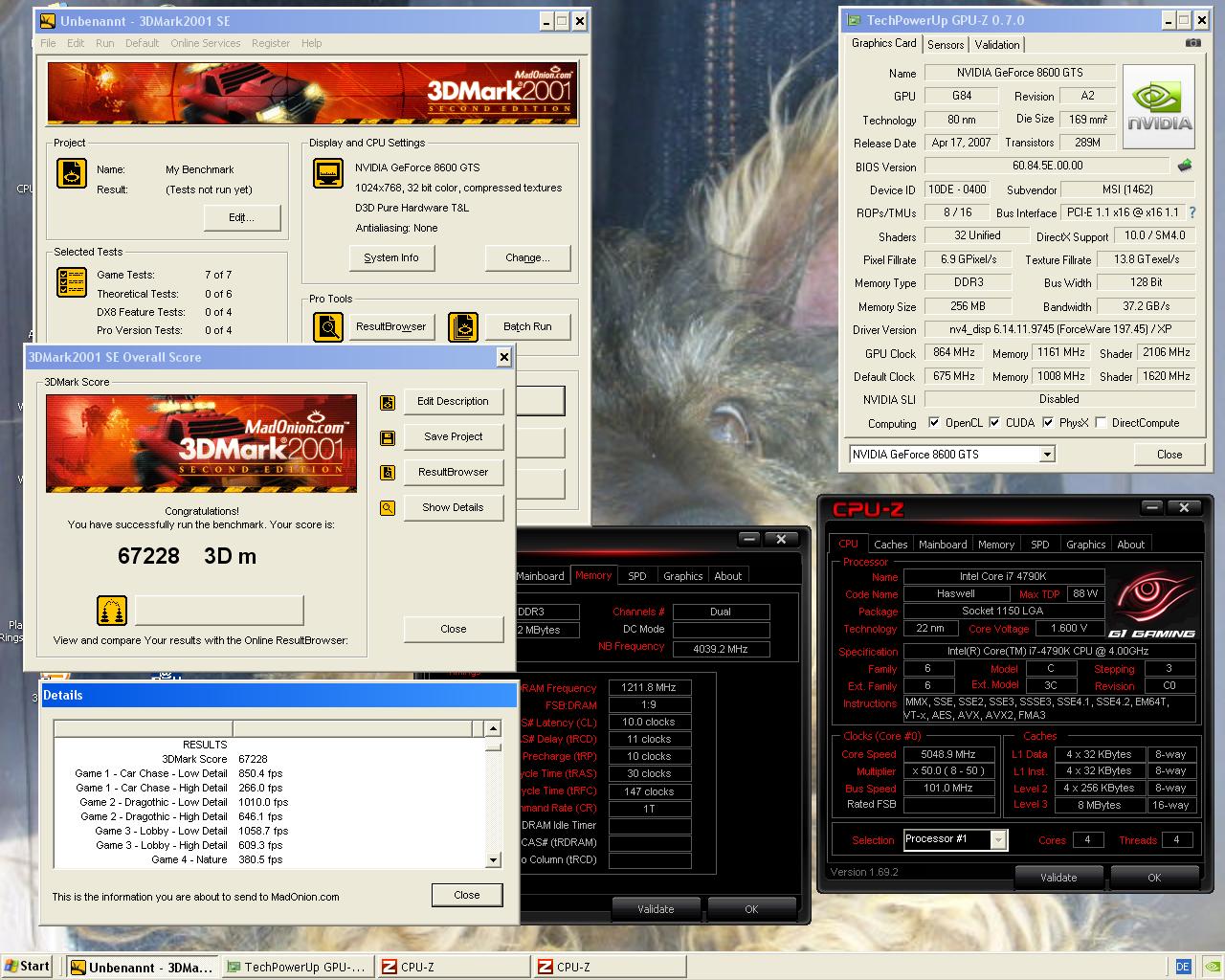Viewport: 1225px width, 980px height.
Task: Click the Online ResultBrowser icon
Action: (x=112, y=610)
